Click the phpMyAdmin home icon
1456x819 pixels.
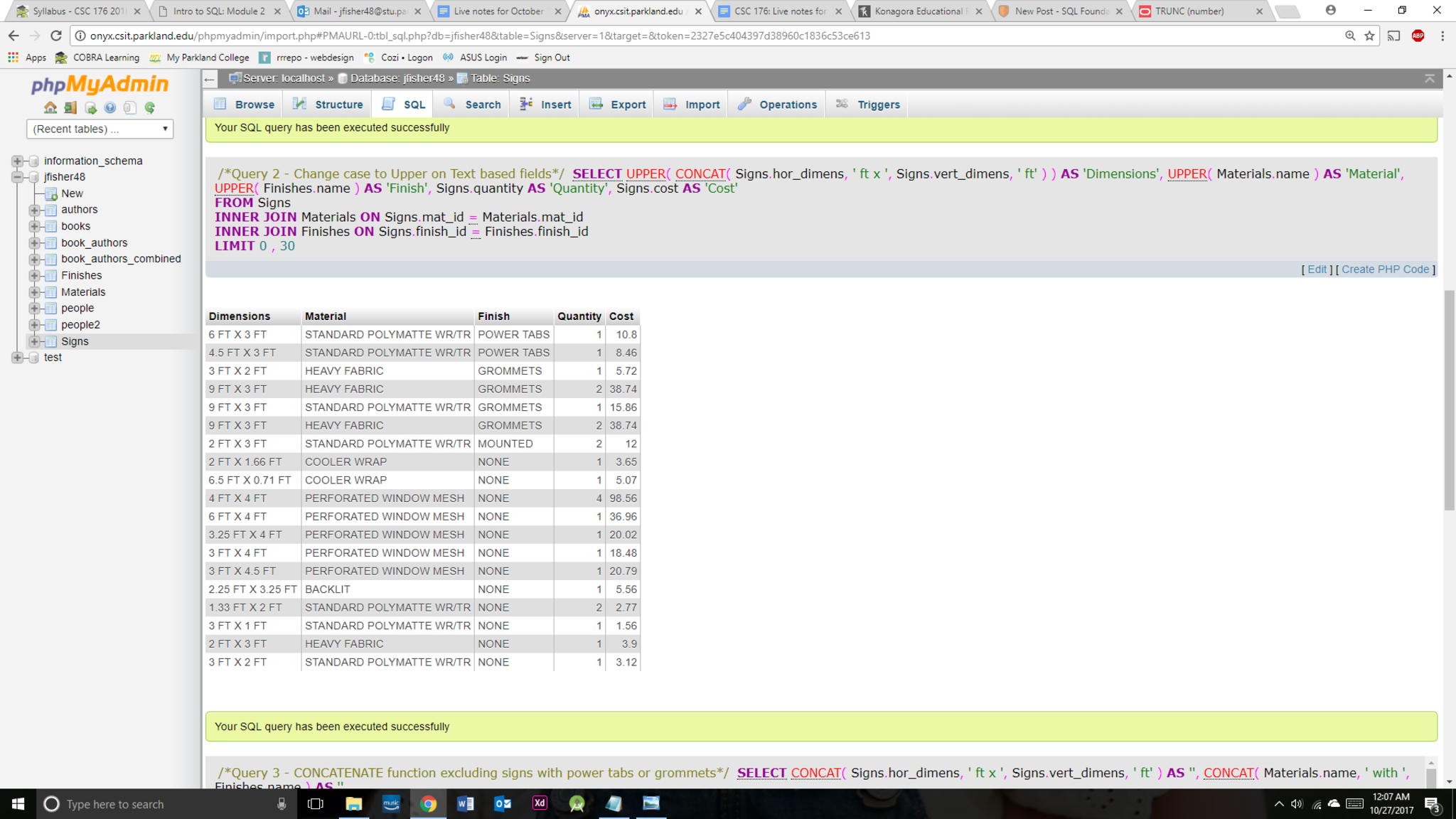pyautogui.click(x=50, y=108)
